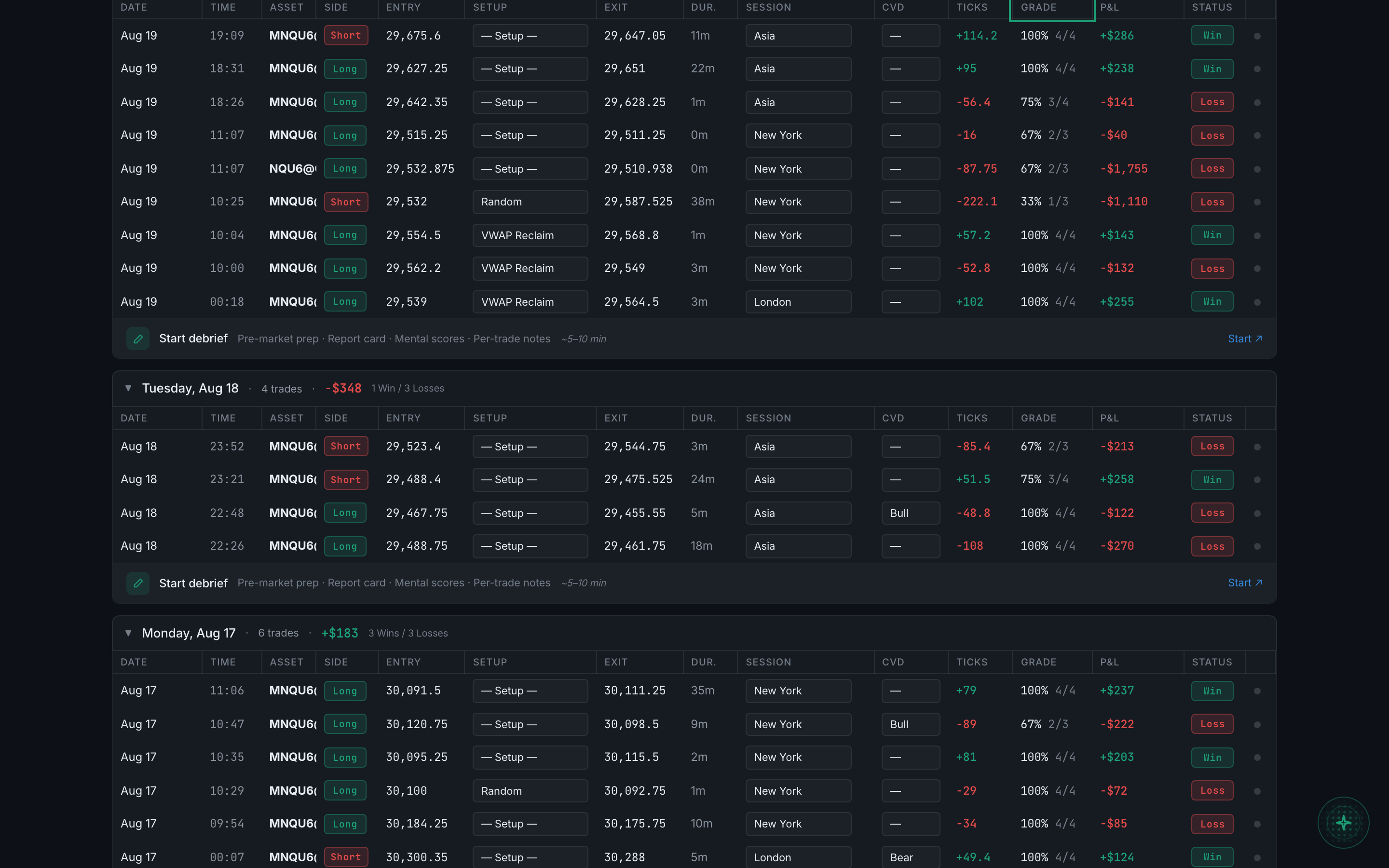The height and width of the screenshot is (868, 1389).
Task: Collapse the Monday, Aug 17 trade group
Action: (128, 633)
